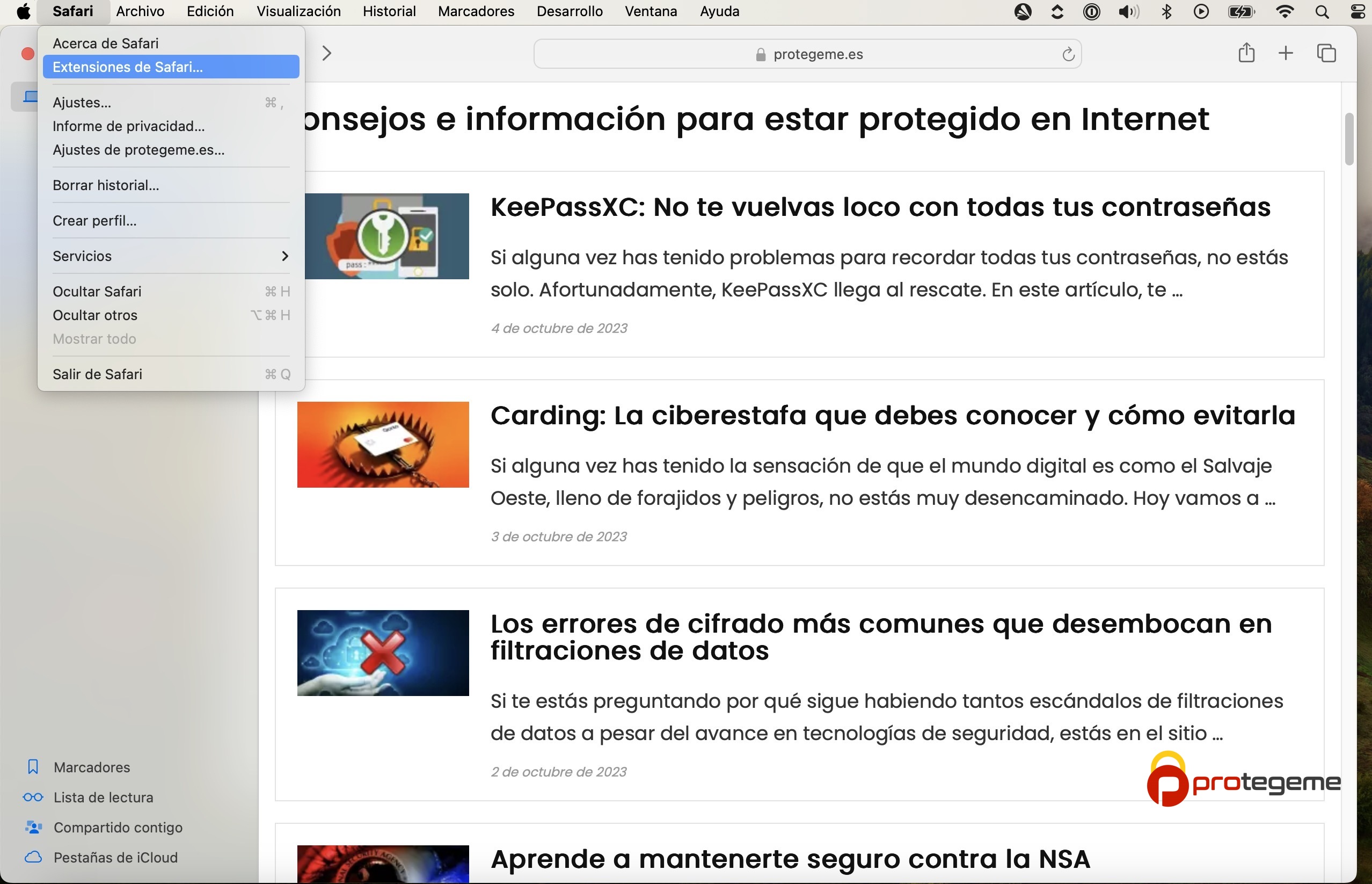
Task: Open Informe de privacidad…
Action: tap(171, 126)
